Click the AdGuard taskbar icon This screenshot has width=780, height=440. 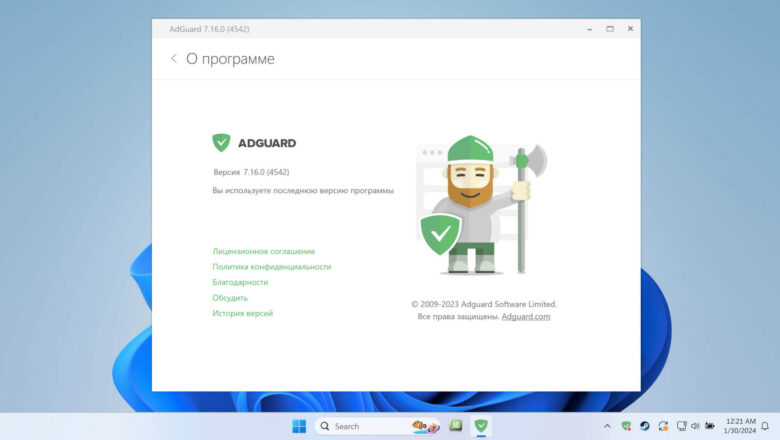[x=481, y=426]
